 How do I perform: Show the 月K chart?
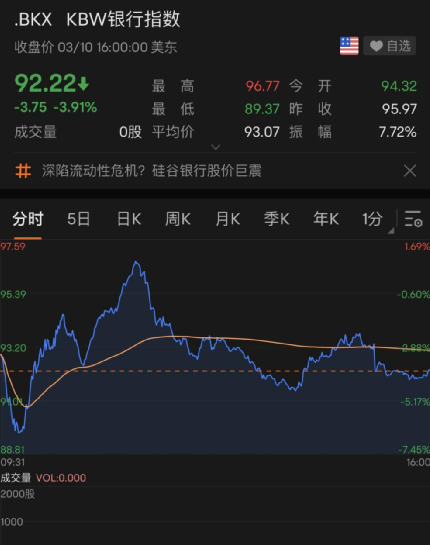tap(228, 219)
